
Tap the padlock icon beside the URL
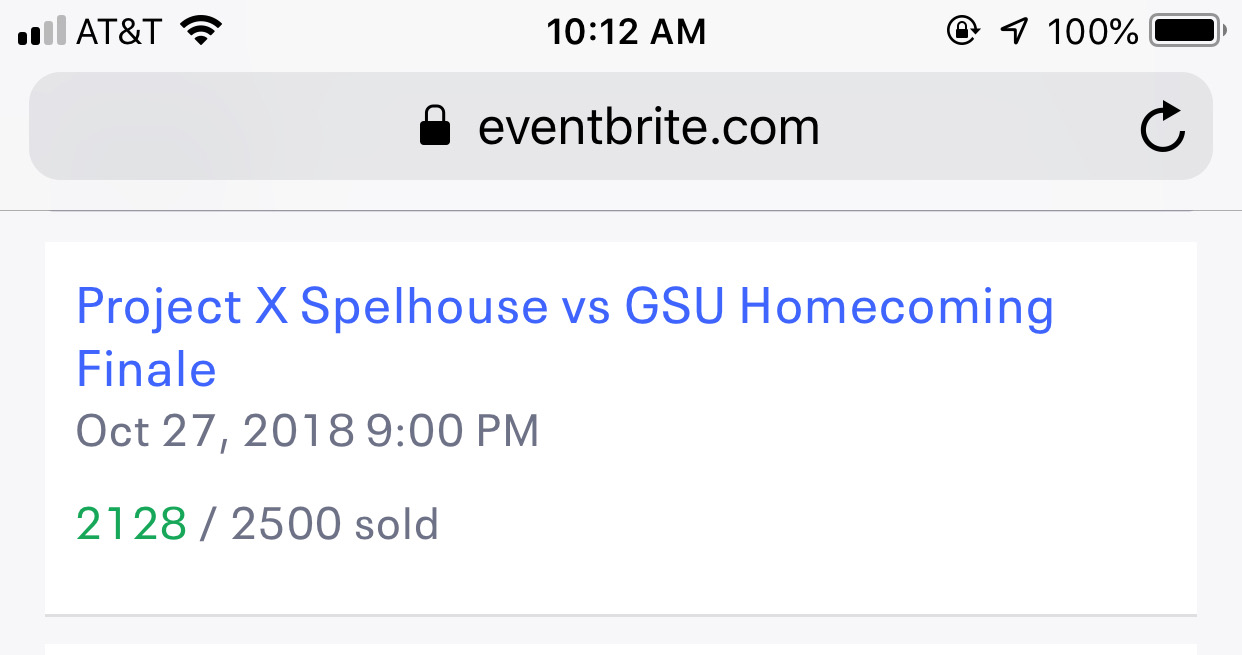click(435, 127)
